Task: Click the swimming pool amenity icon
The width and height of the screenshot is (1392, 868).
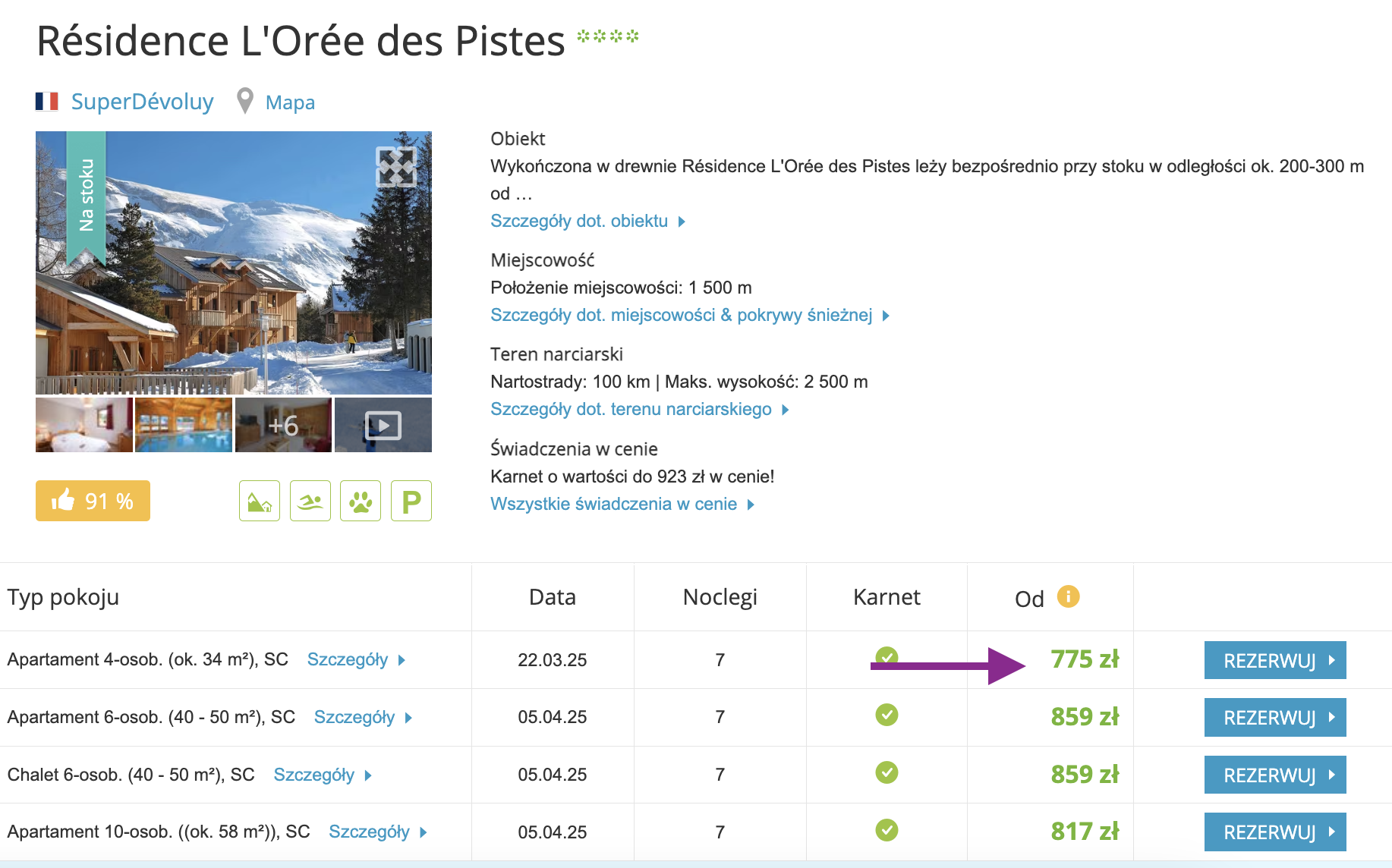Action: 310,501
